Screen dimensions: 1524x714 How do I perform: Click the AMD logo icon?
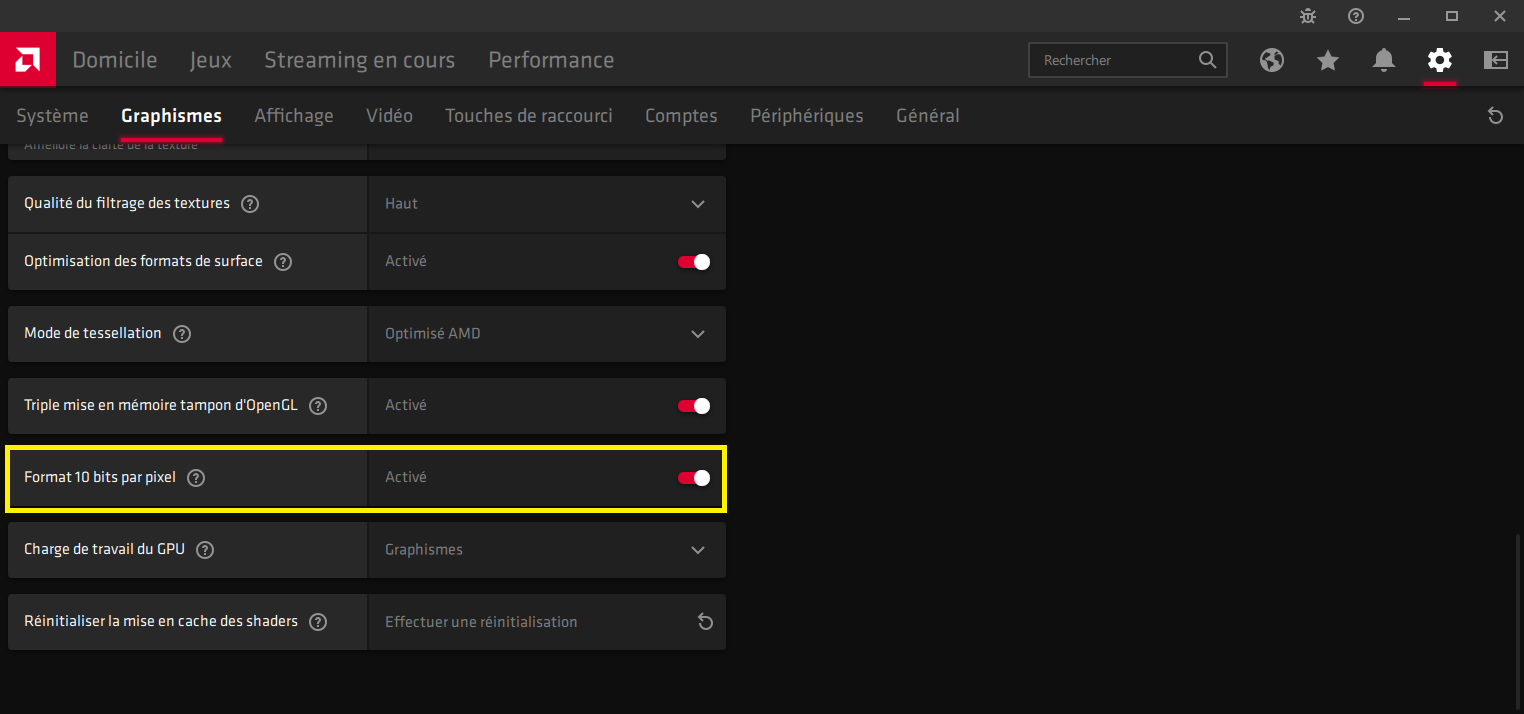27,60
